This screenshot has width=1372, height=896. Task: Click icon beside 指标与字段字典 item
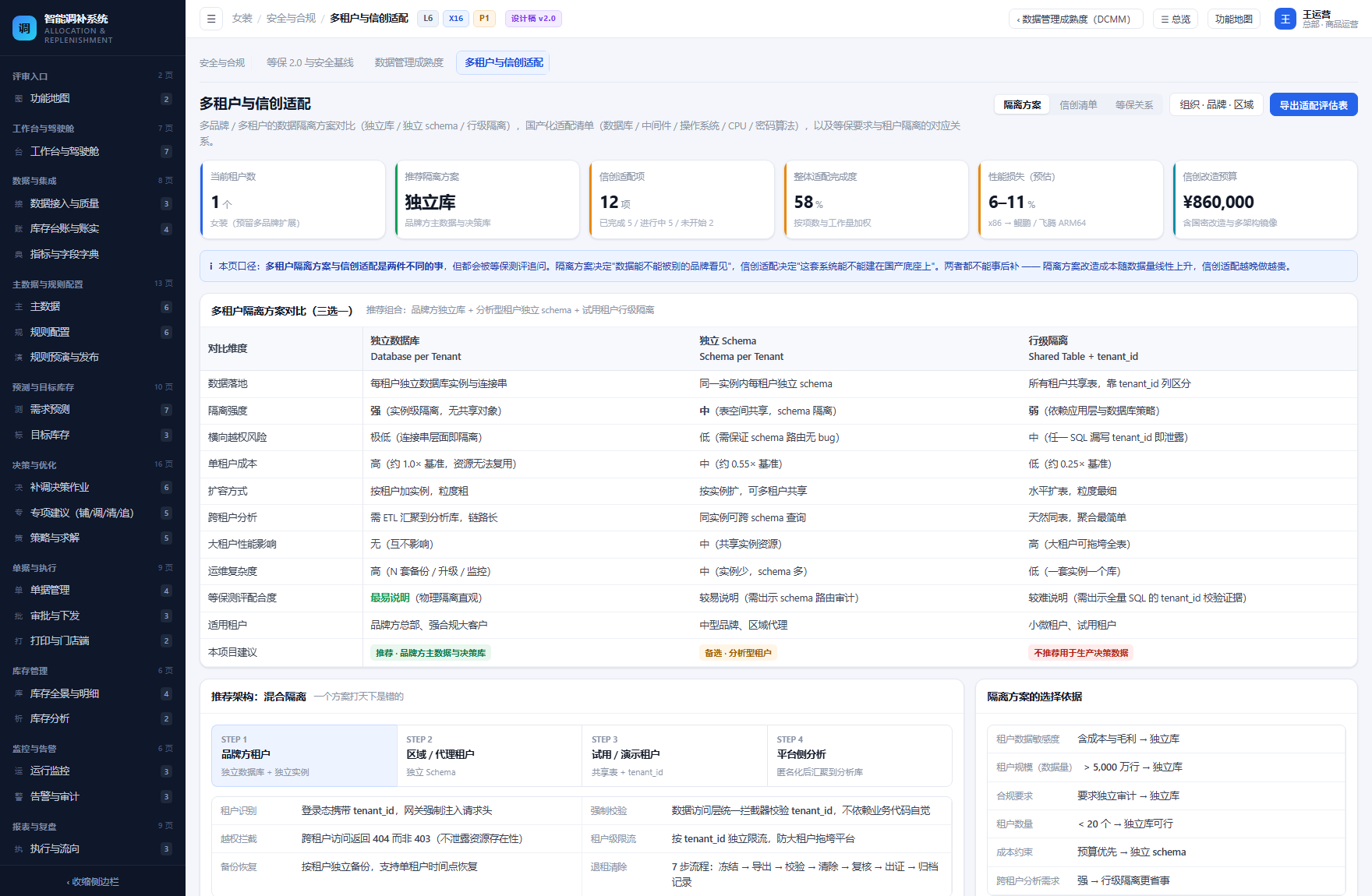pyautogui.click(x=19, y=255)
